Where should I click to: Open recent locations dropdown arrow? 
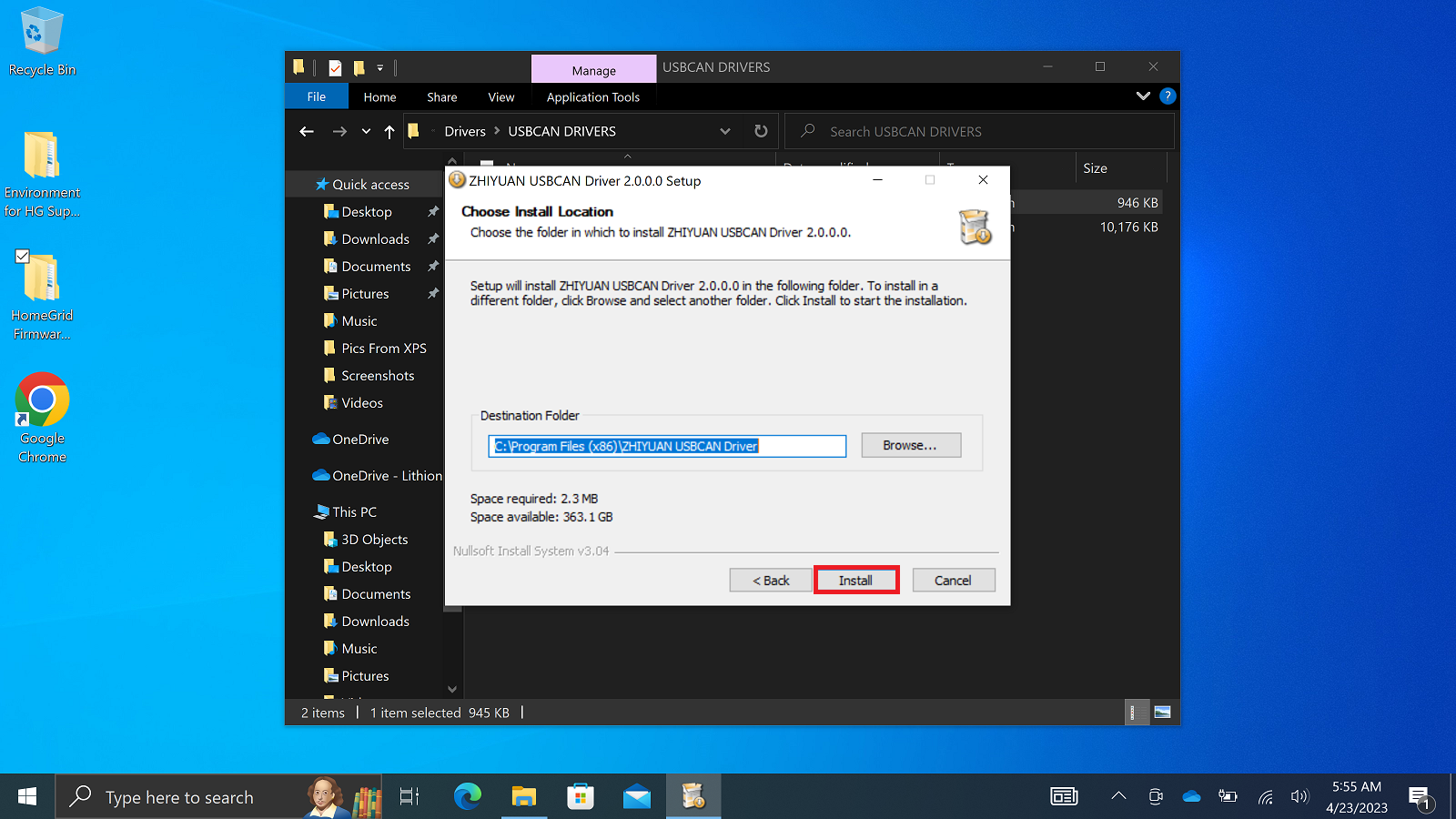point(366,131)
